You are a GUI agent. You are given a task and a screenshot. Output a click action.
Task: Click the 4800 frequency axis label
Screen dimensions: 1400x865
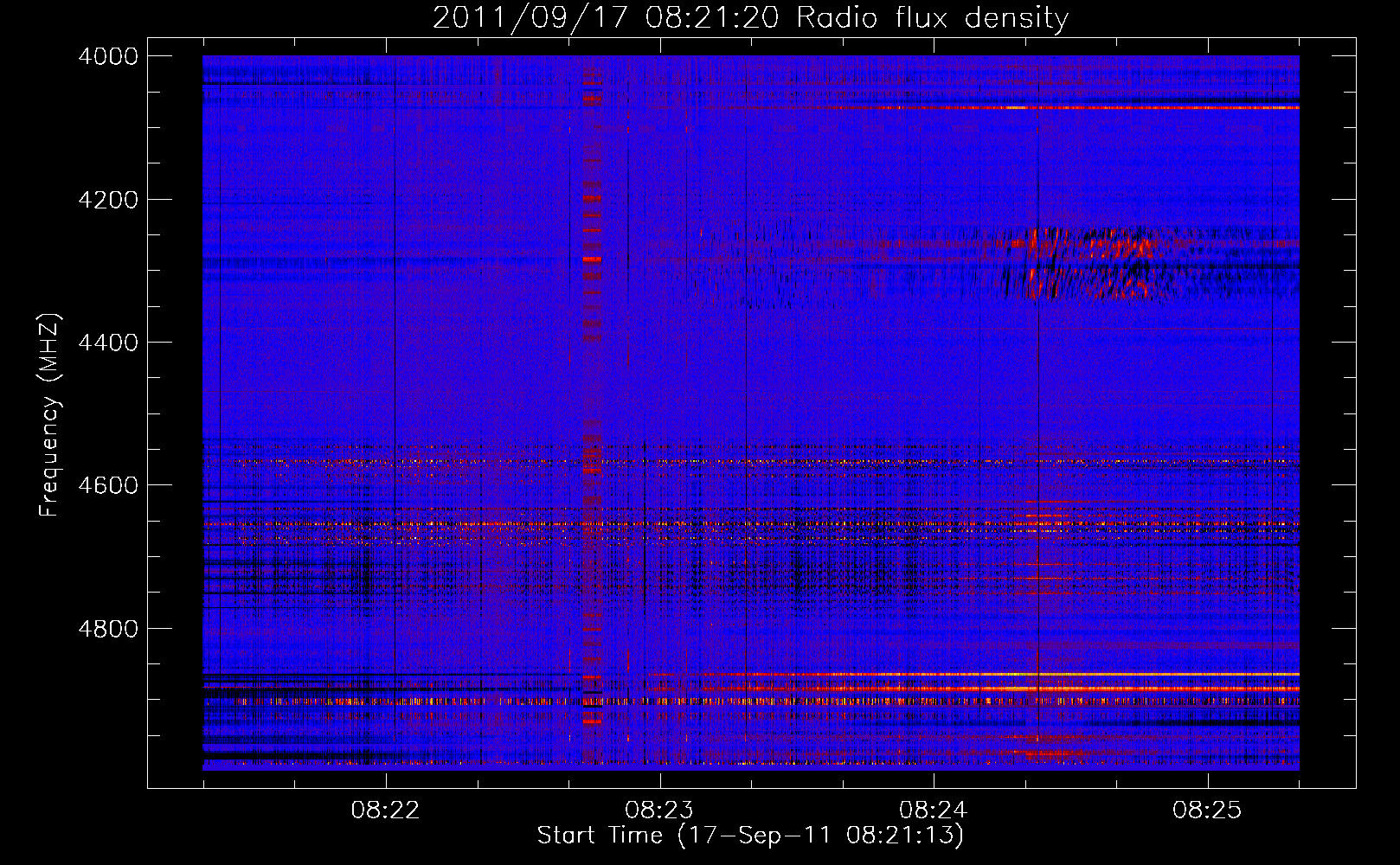click(108, 629)
